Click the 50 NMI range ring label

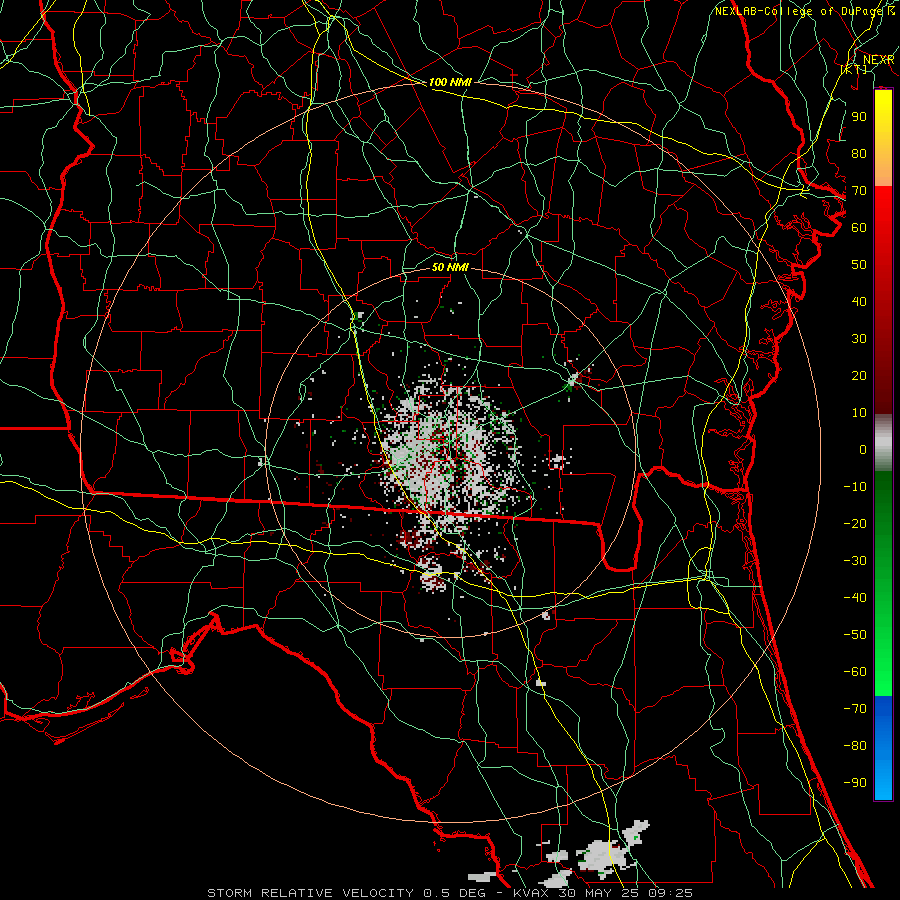[x=450, y=267]
